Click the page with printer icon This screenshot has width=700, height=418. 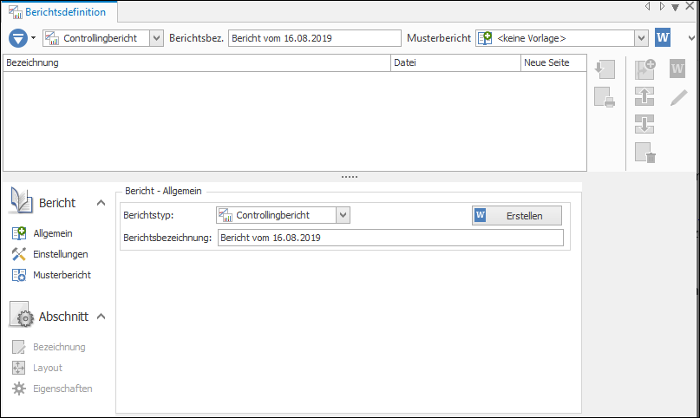605,97
